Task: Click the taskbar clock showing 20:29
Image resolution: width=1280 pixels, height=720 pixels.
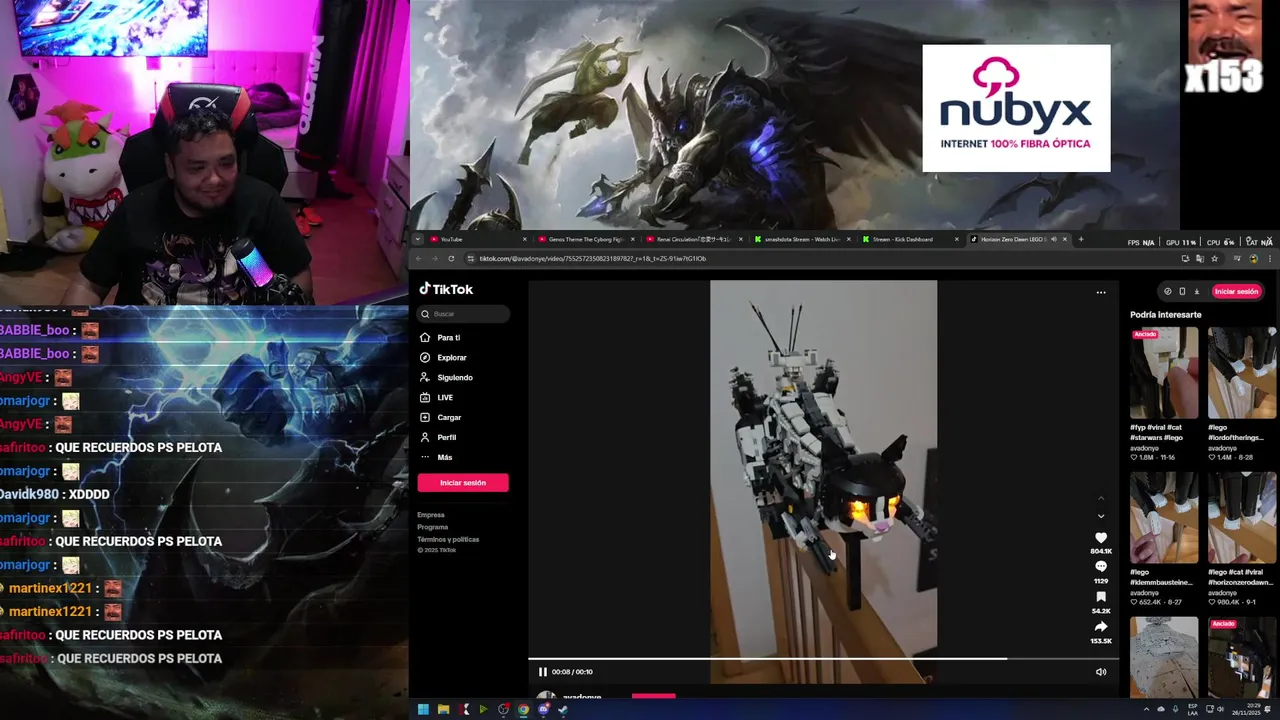Action: (1246, 710)
